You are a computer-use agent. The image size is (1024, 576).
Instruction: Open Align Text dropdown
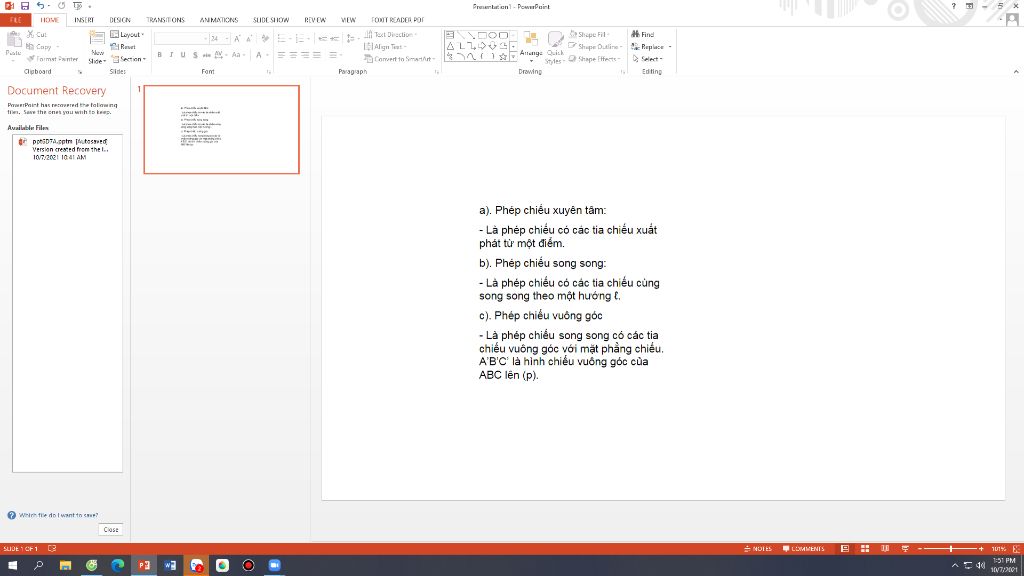[x=385, y=46]
